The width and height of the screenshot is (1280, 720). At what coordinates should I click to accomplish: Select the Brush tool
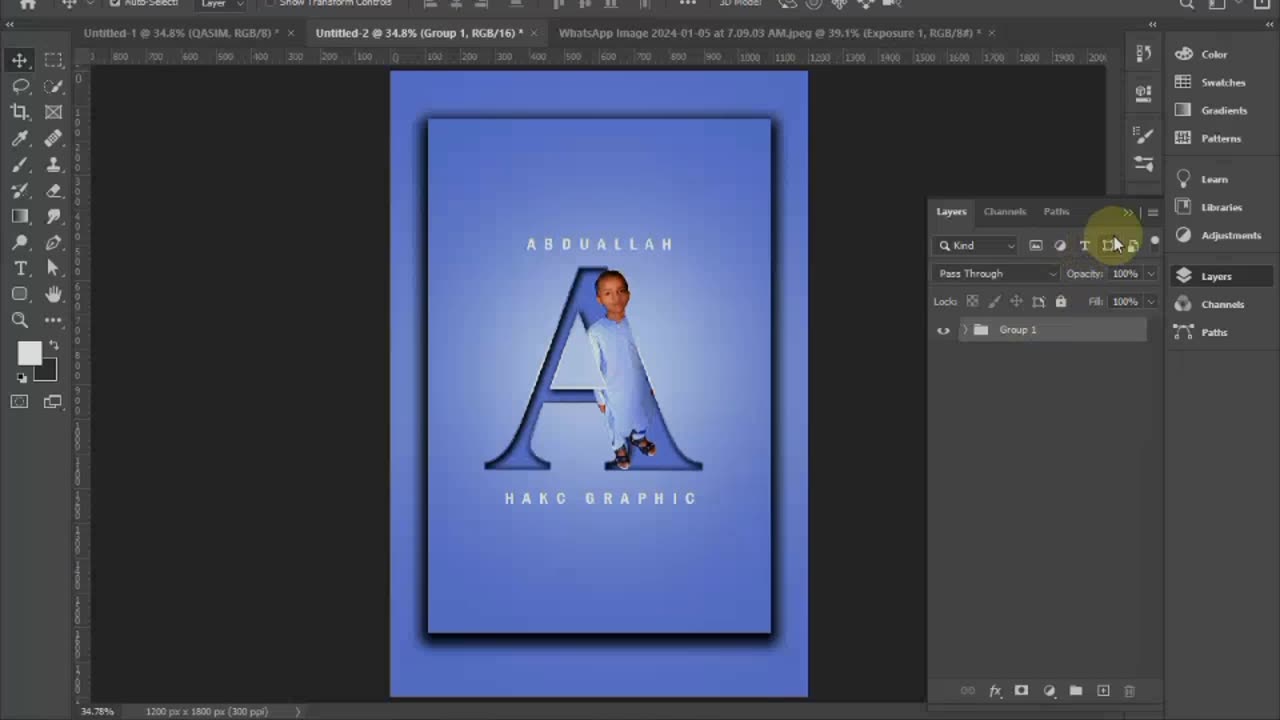20,165
